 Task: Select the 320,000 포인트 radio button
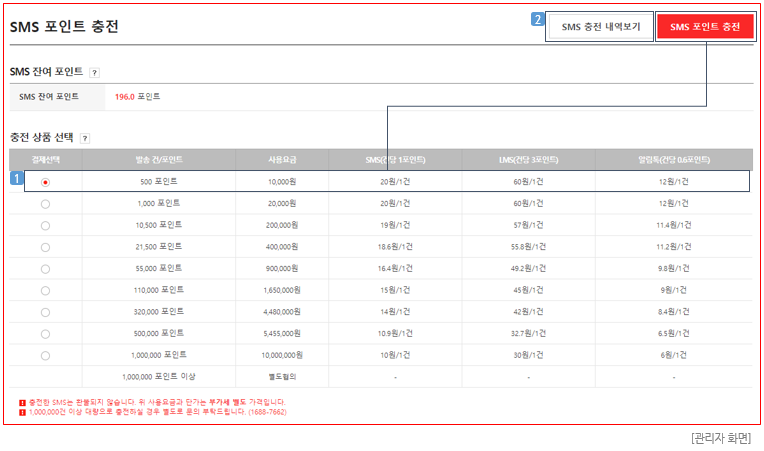pos(45,312)
